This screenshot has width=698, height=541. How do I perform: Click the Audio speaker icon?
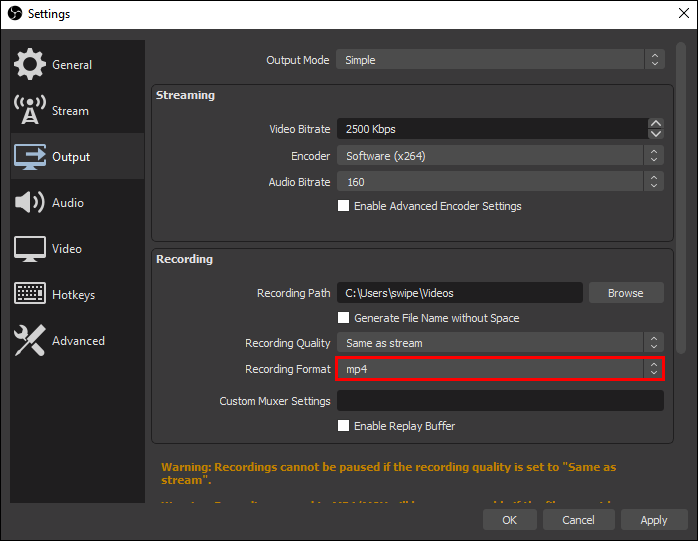point(30,203)
